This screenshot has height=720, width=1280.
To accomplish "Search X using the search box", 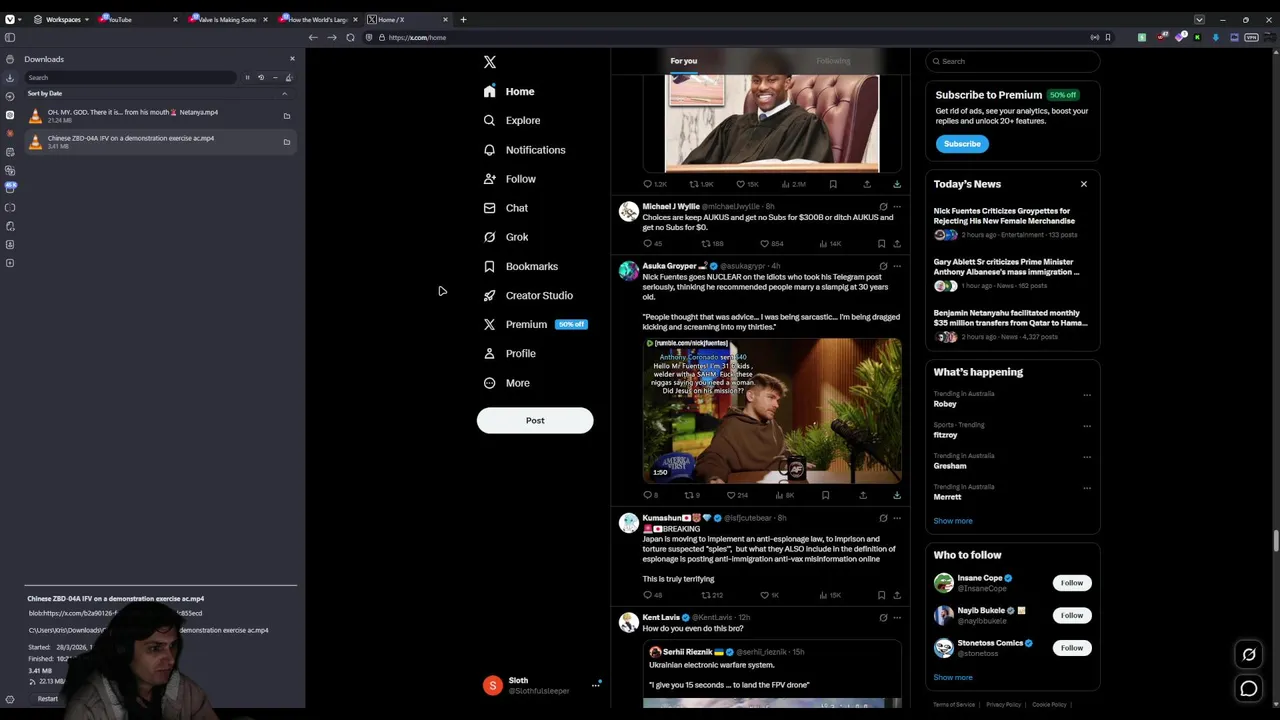I will [x=1012, y=61].
